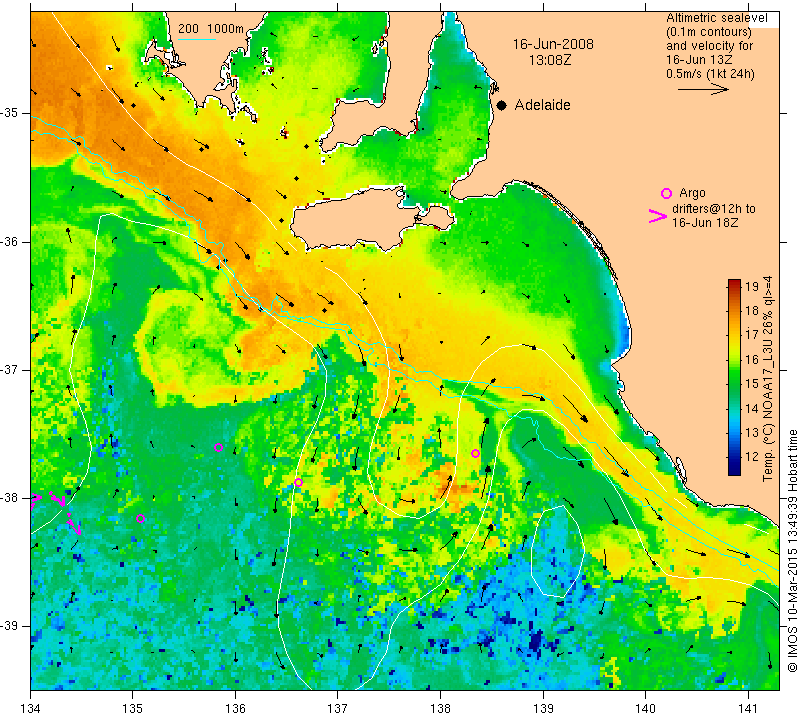Click the 15 tick on the color bar
The width and height of the screenshot is (800, 720).
coord(752,384)
